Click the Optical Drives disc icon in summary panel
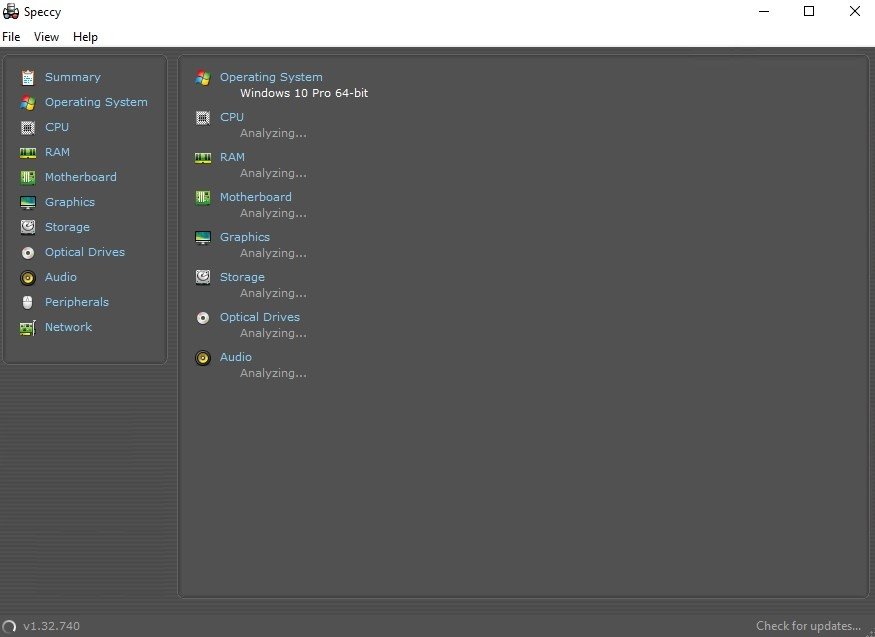The width and height of the screenshot is (875, 637). coord(203,317)
